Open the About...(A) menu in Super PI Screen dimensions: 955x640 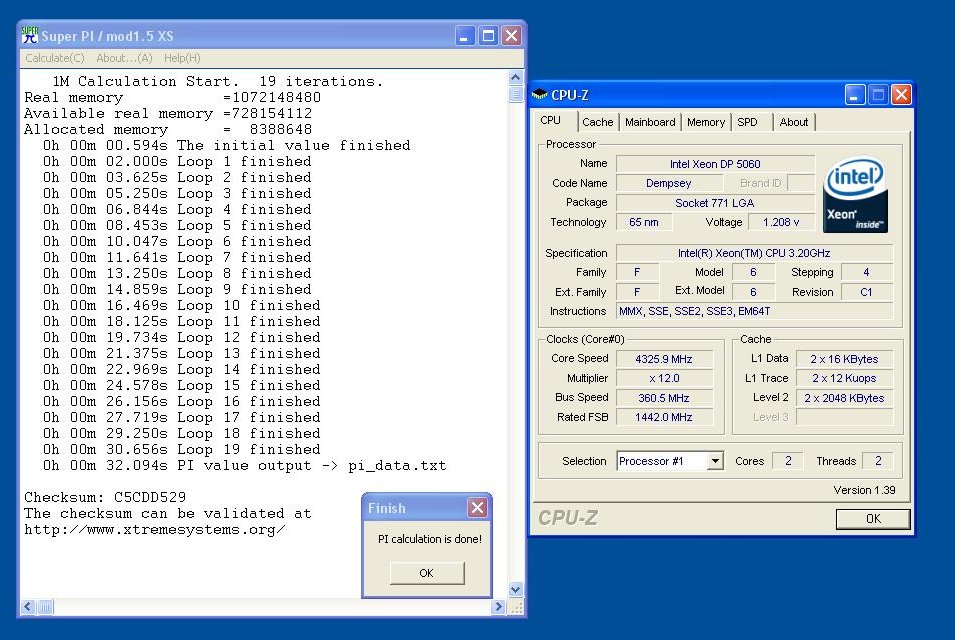pos(124,58)
